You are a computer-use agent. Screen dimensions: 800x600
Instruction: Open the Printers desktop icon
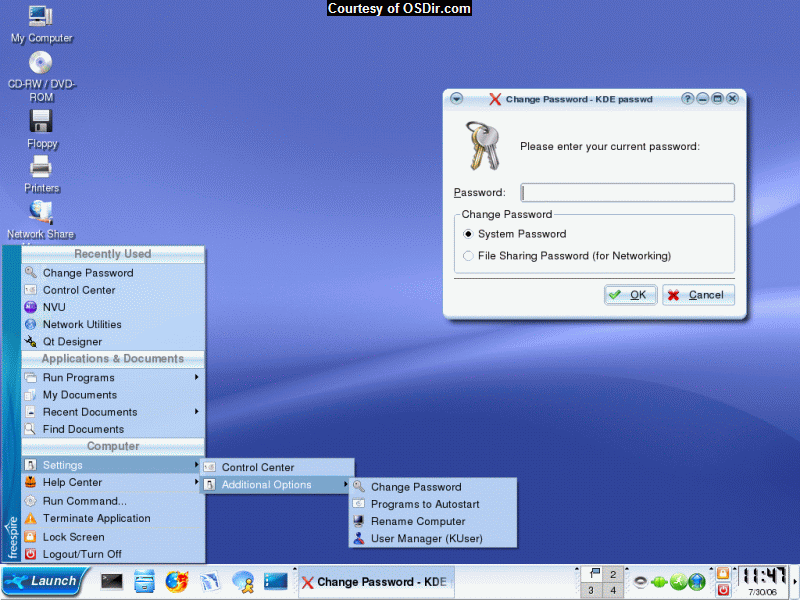pos(41,173)
